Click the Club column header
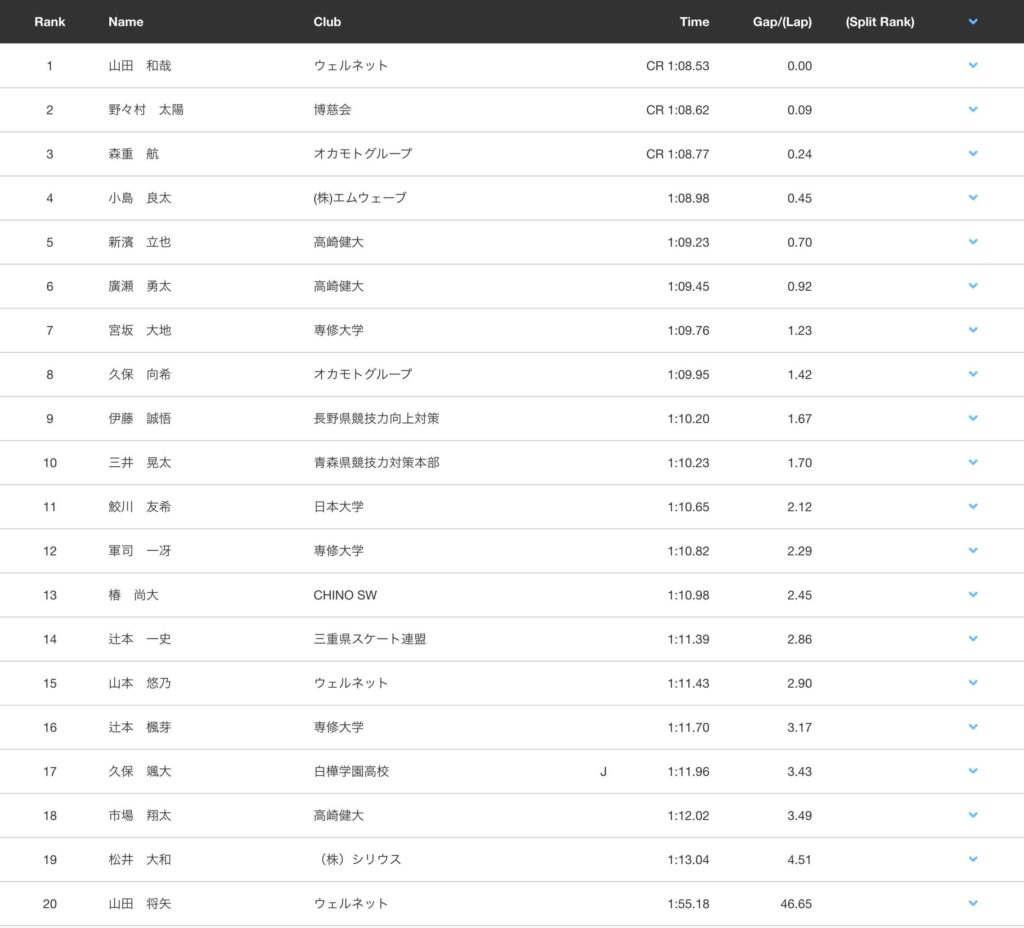 click(x=327, y=22)
